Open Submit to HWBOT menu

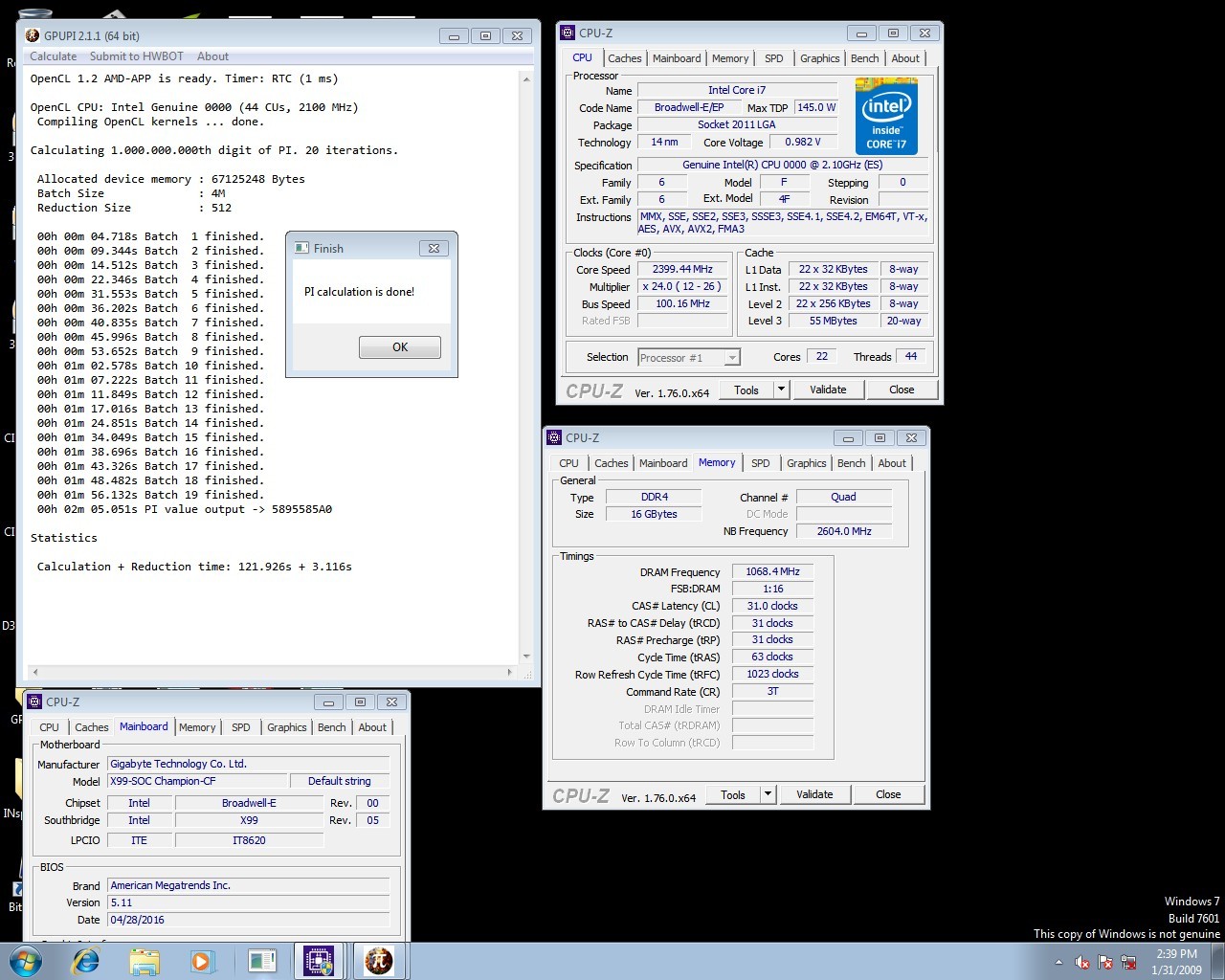coord(137,56)
